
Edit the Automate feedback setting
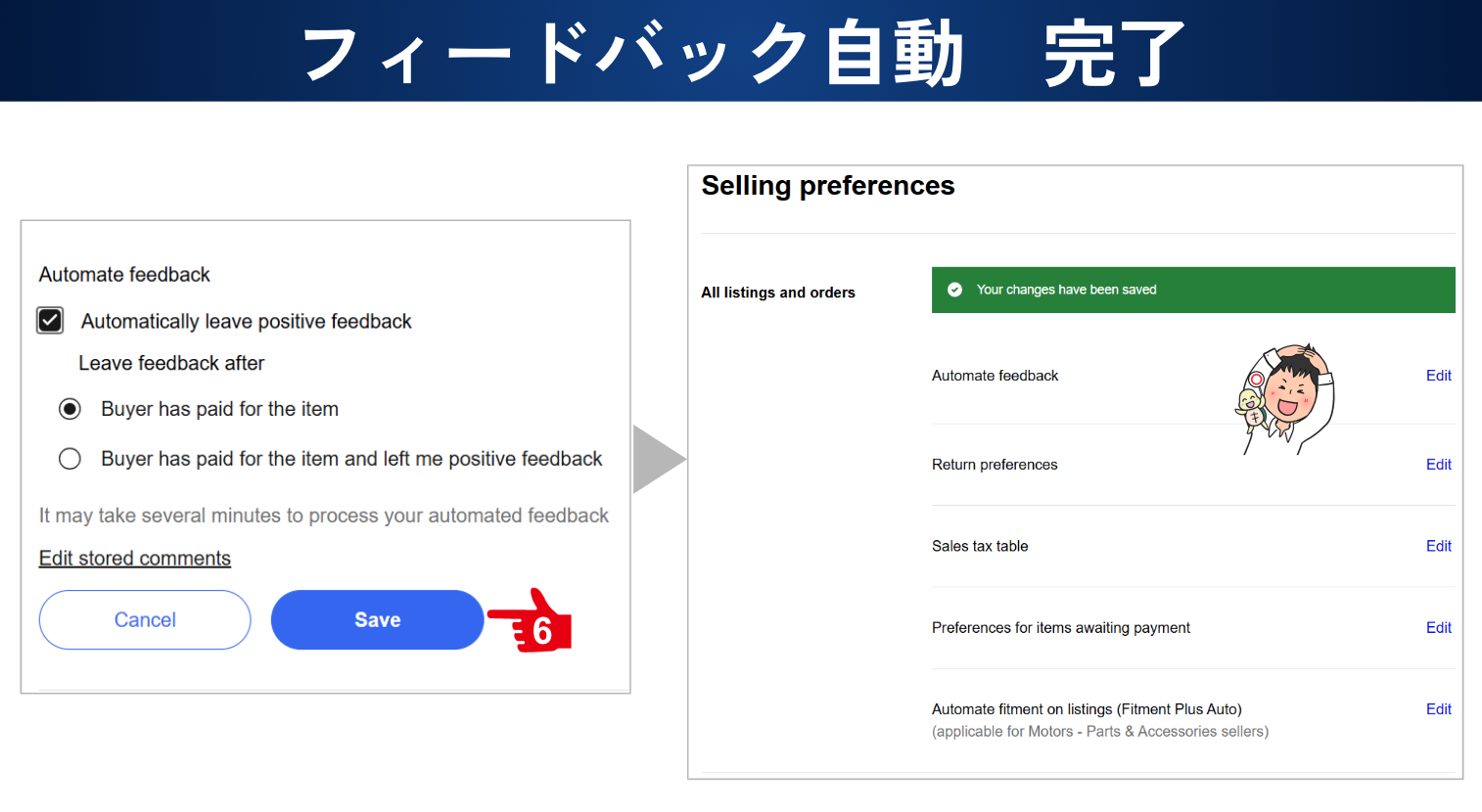click(1438, 376)
